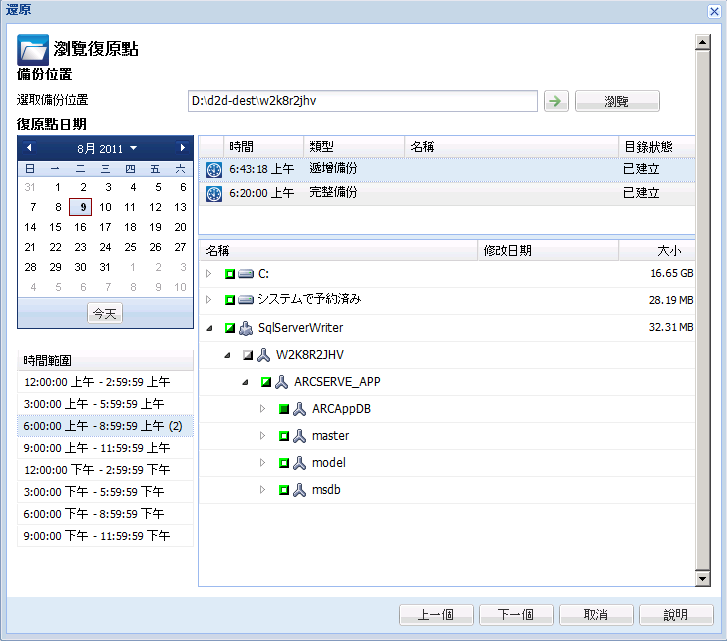Viewport: 727px width, 641px height.
Task: Click the ARCAppDB database icon
Action: (x=299, y=409)
